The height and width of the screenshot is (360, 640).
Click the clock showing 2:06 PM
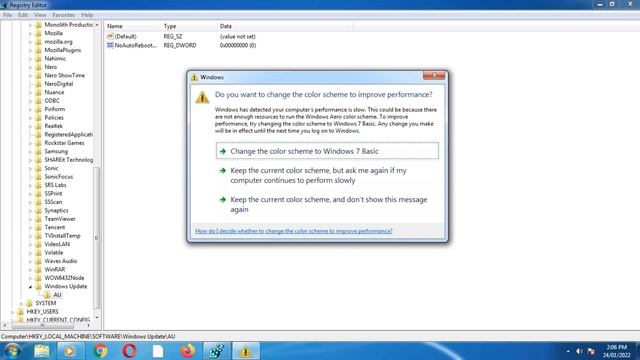pos(616,347)
